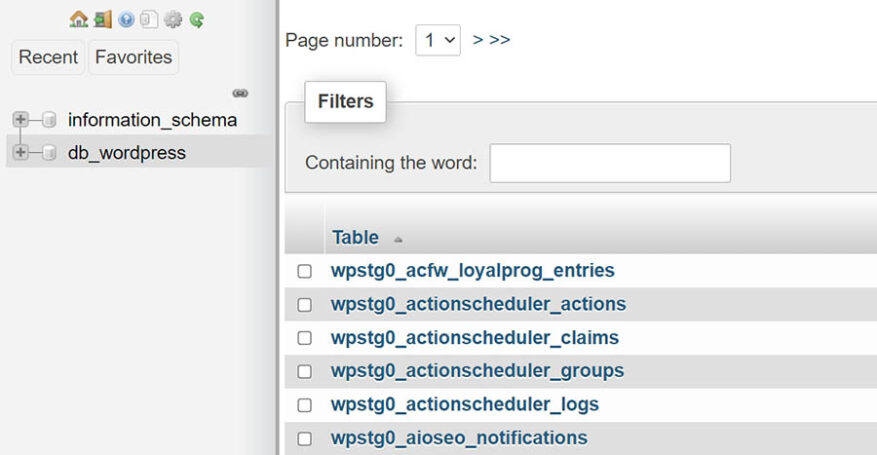Screen dimensions: 877x455
Task: Expand the information_schema tree node
Action: (x=19, y=120)
